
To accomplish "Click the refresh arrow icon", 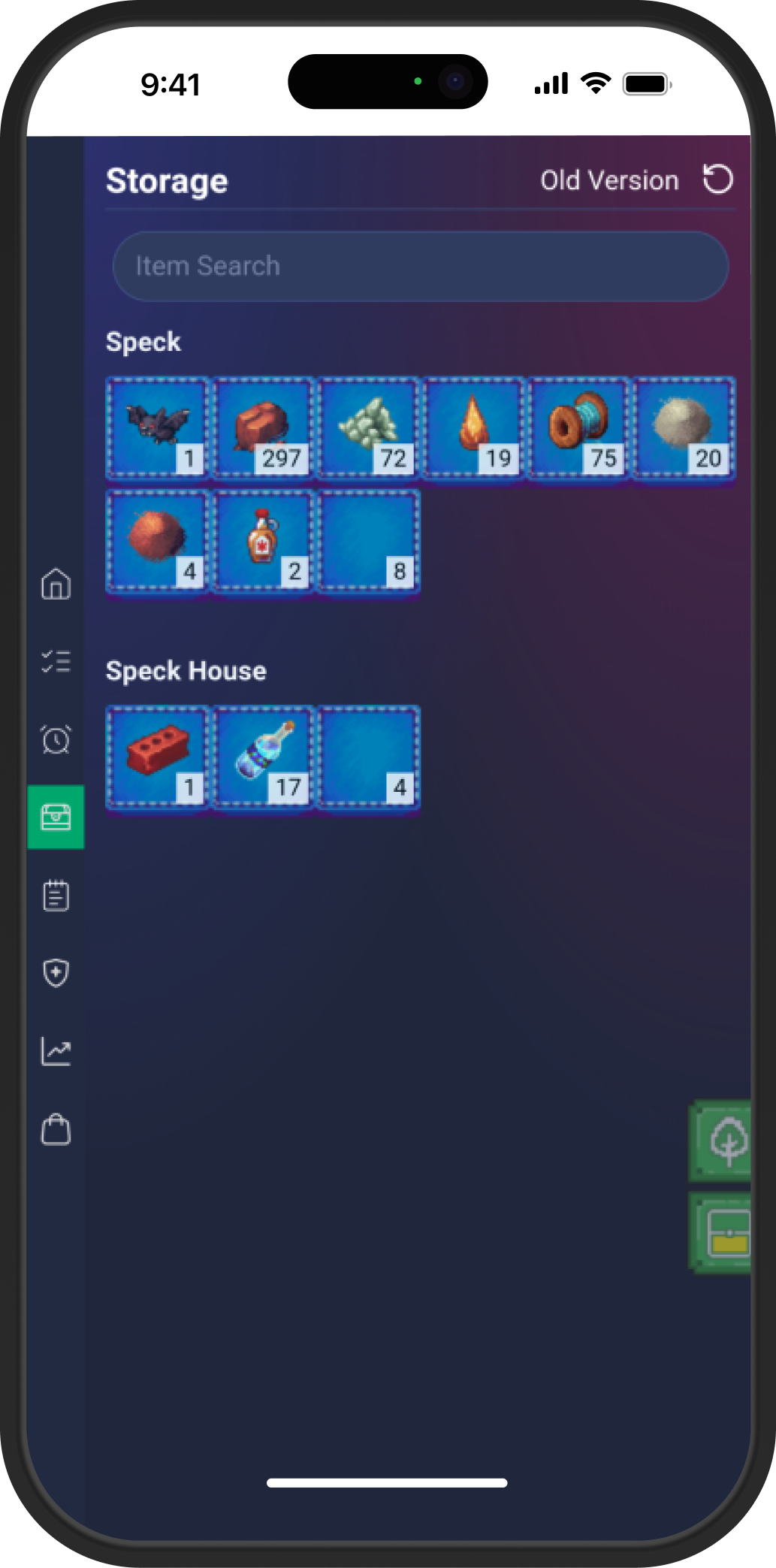I will [x=717, y=180].
